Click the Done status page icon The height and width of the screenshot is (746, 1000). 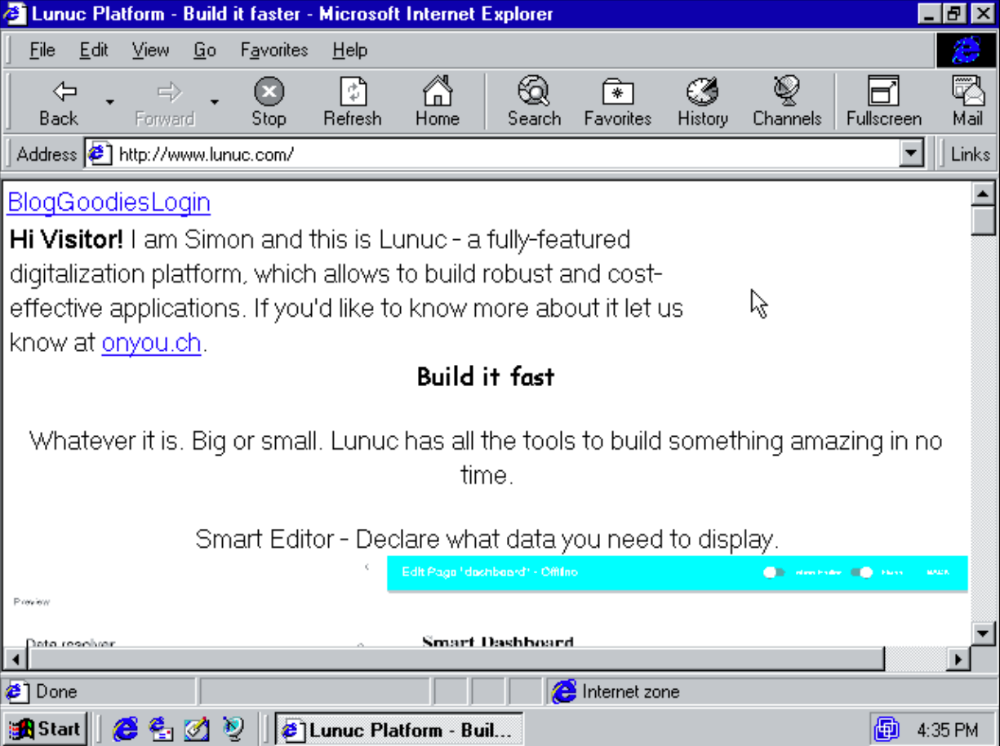[x=17, y=692]
